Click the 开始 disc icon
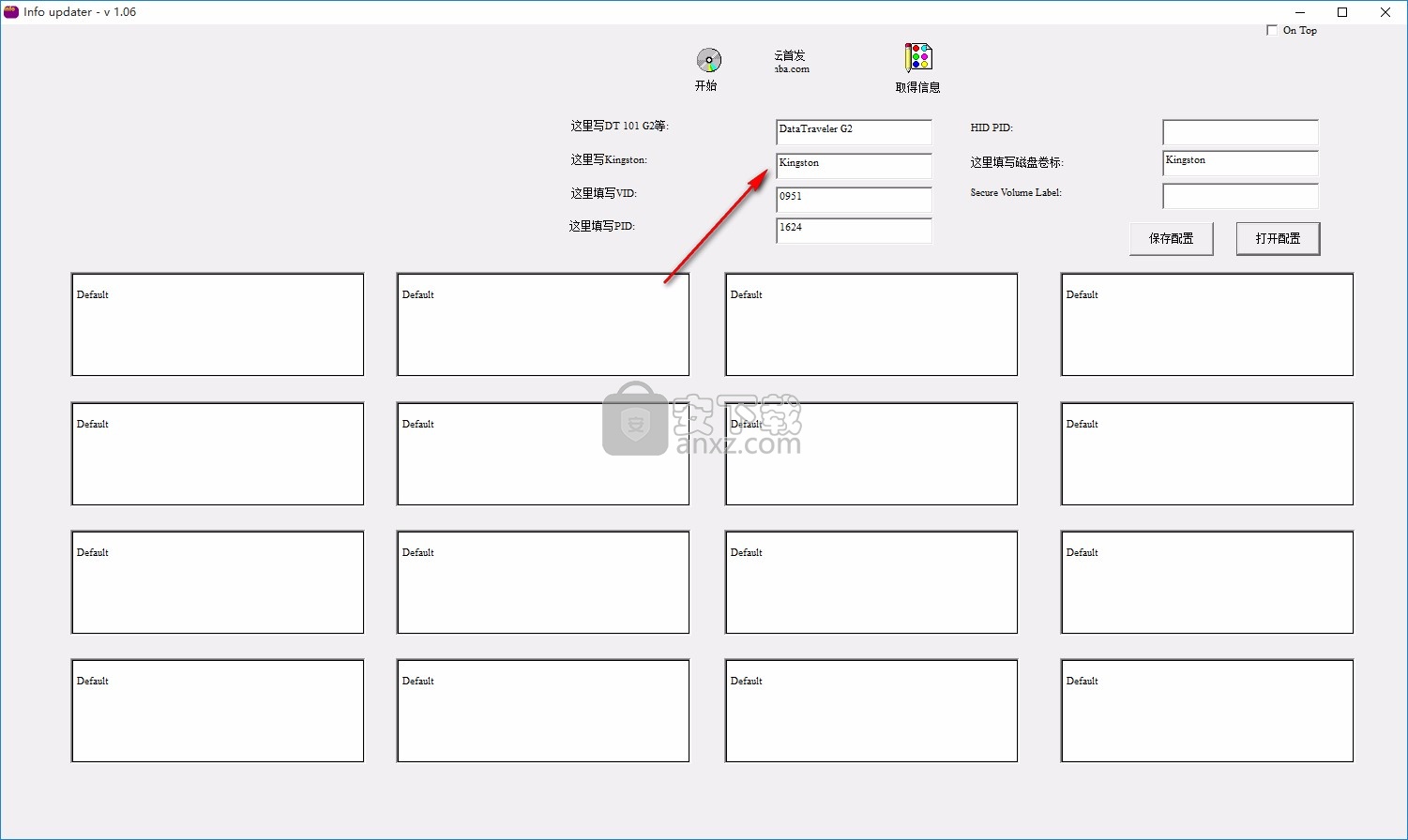 point(708,60)
